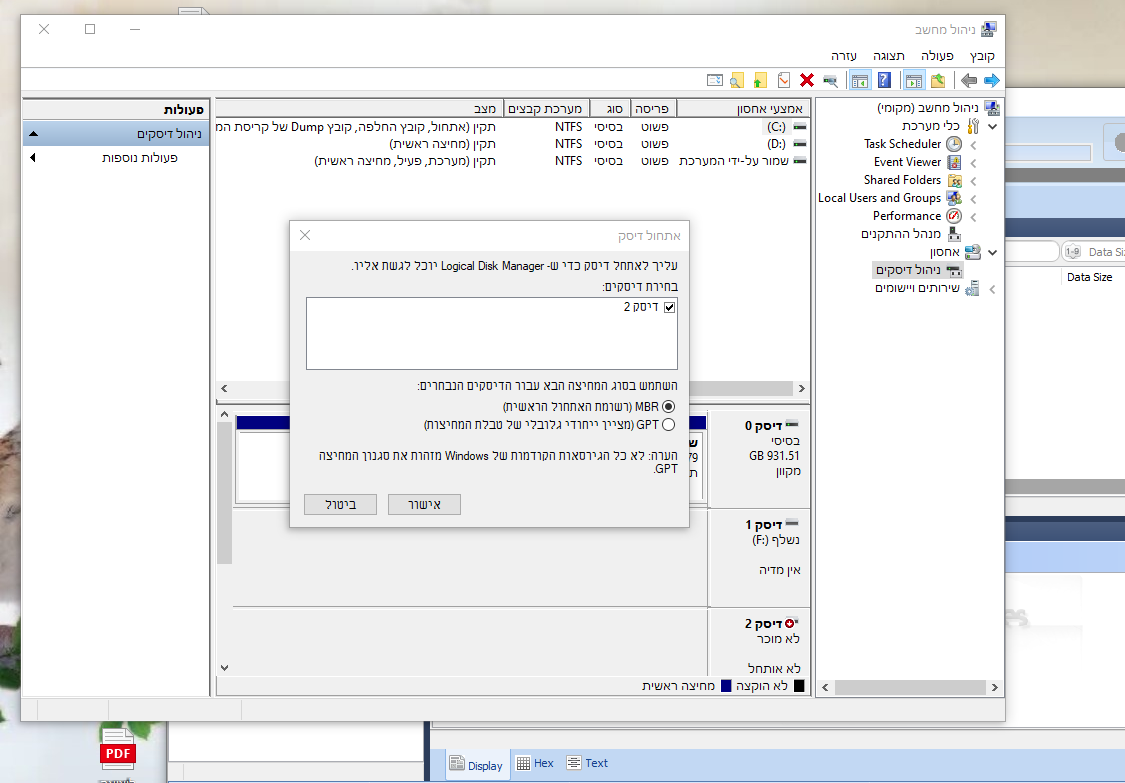Click the folder with magnifier toolbar icon
This screenshot has height=783, width=1125.
click(x=736, y=80)
